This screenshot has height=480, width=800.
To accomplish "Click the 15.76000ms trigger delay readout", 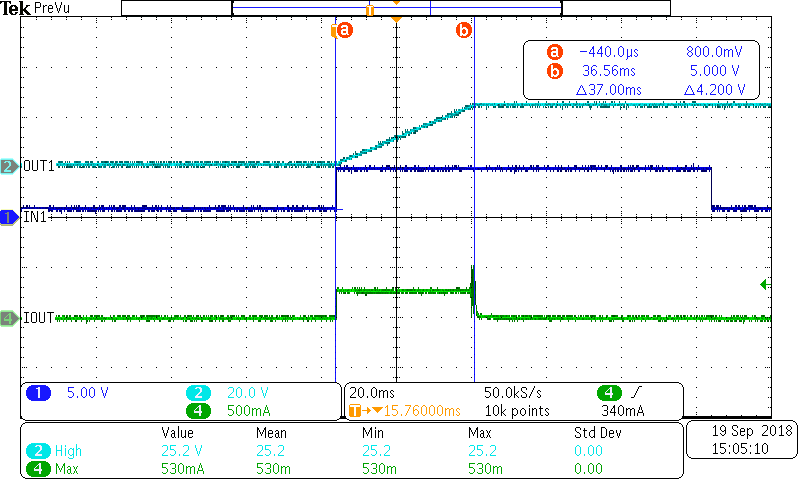I will [409, 410].
